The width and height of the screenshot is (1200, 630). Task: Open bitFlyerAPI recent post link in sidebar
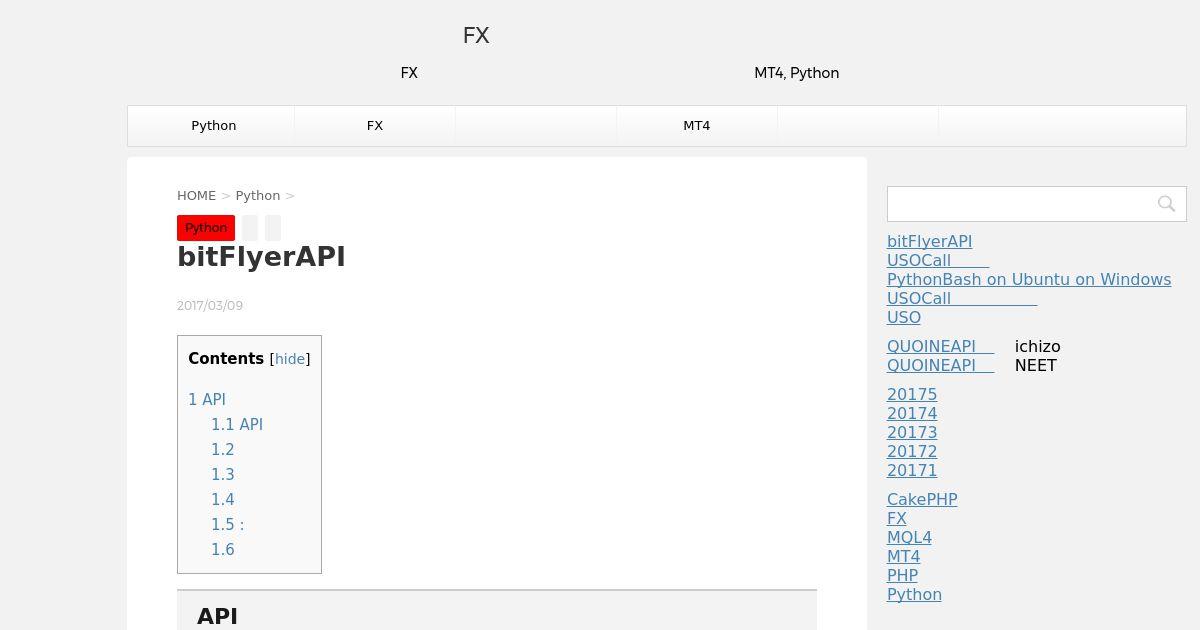(929, 242)
